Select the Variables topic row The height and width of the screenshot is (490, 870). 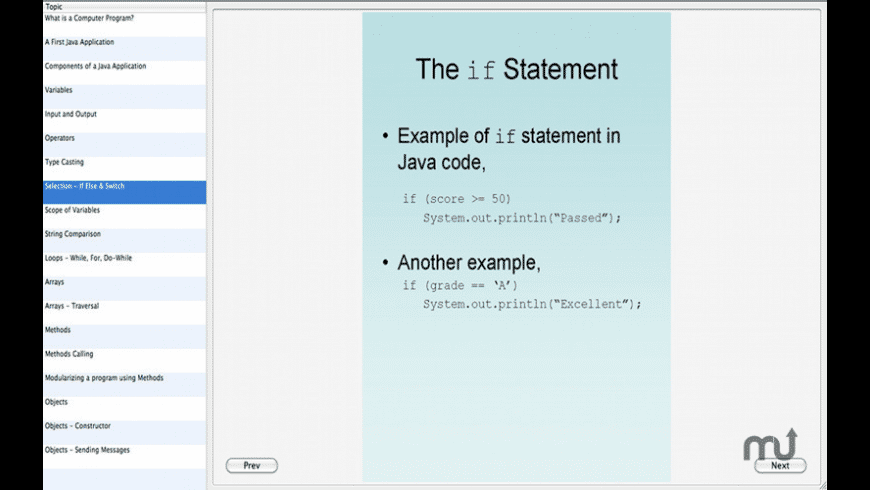pos(124,97)
